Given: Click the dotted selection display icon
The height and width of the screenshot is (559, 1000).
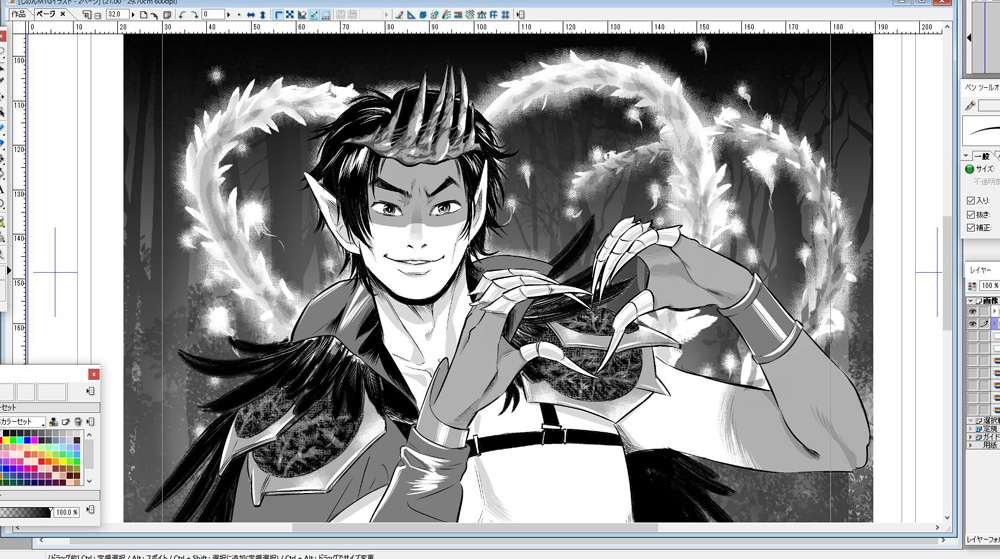Looking at the screenshot, I should point(326,14).
